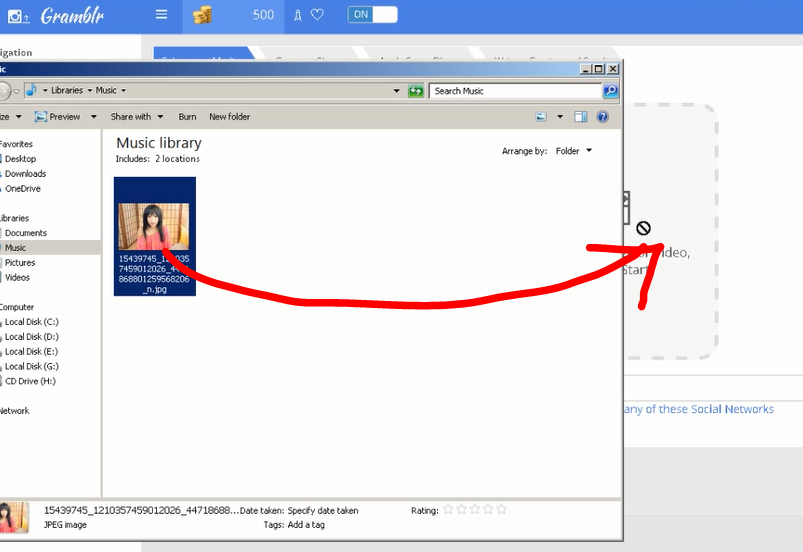Click Burn in the Explorer toolbar

coord(187,117)
